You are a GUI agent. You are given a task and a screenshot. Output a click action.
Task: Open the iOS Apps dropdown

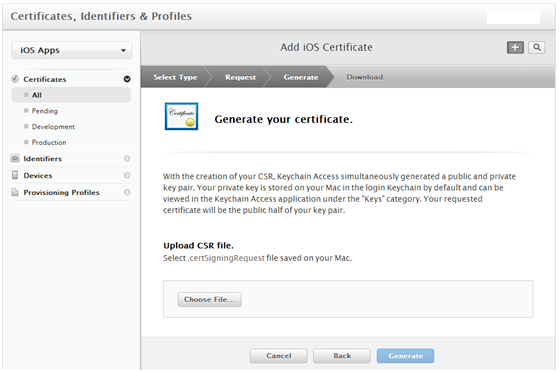pyautogui.click(x=72, y=50)
